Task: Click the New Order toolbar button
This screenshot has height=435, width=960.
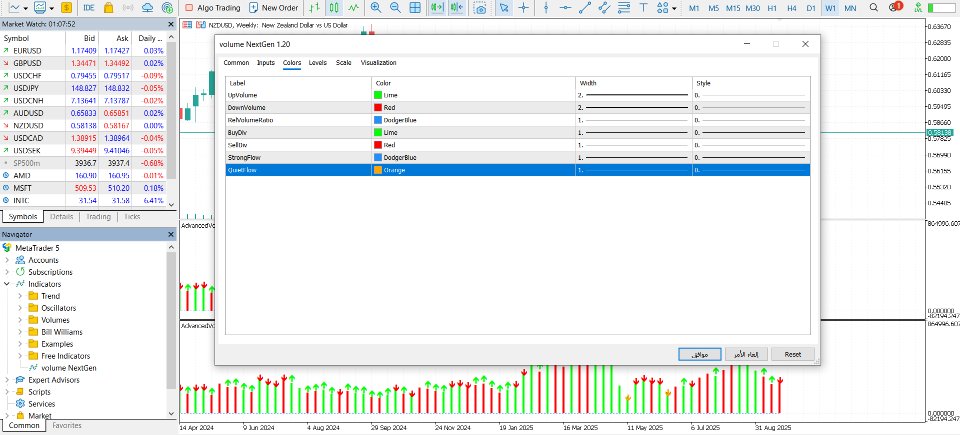Action: 273,8
